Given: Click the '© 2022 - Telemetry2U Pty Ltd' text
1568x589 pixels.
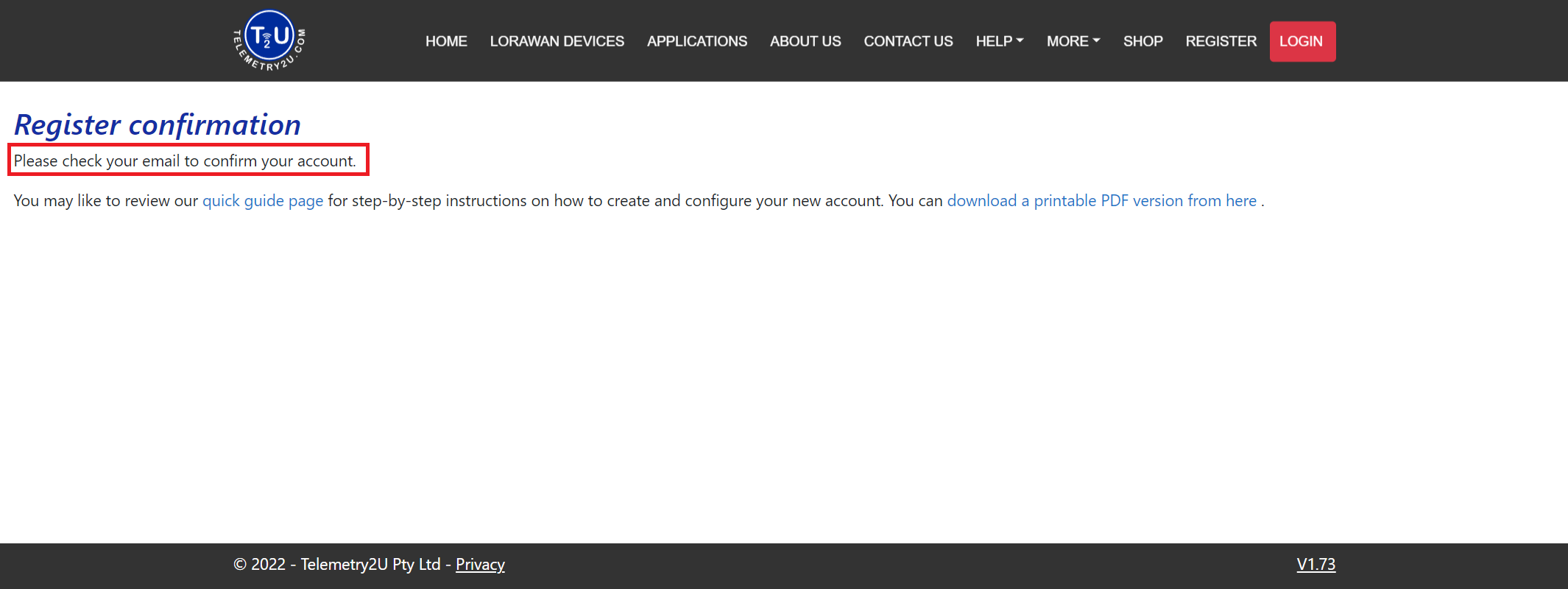Looking at the screenshot, I should pyautogui.click(x=337, y=565).
